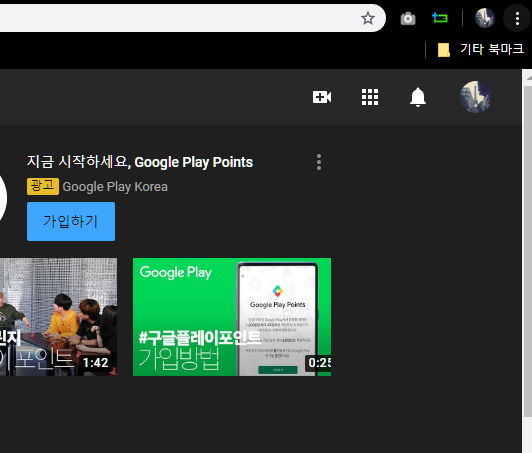Click the 가입하기 button
The height and width of the screenshot is (453, 532).
[x=71, y=221]
